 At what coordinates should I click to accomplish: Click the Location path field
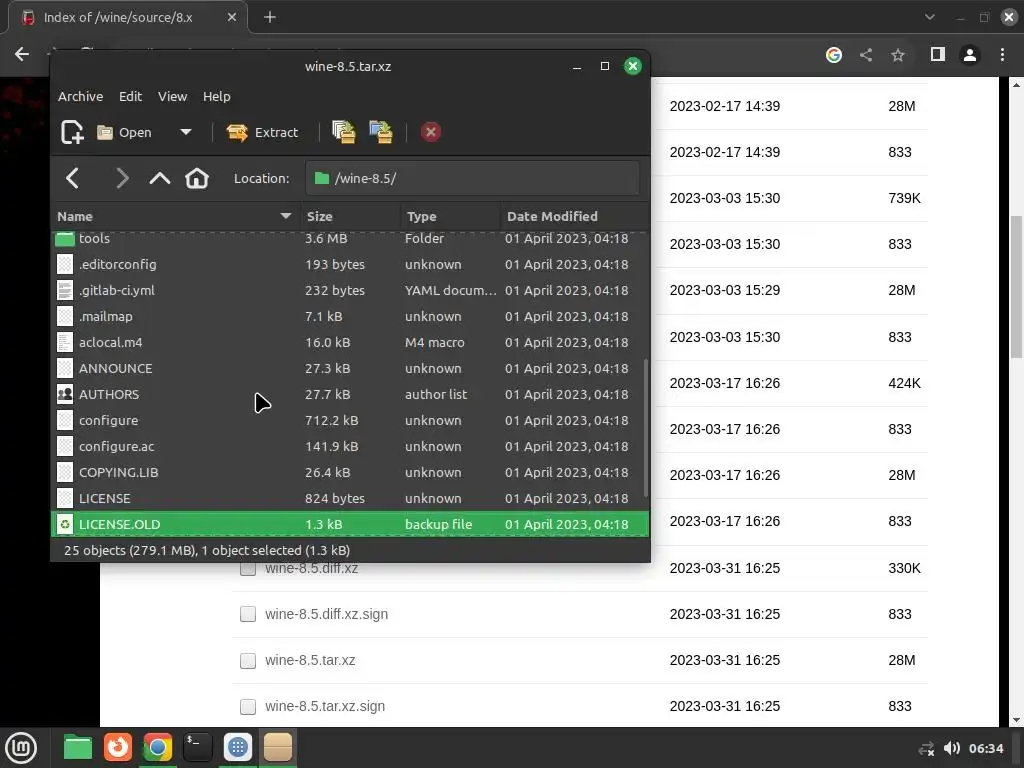click(472, 178)
